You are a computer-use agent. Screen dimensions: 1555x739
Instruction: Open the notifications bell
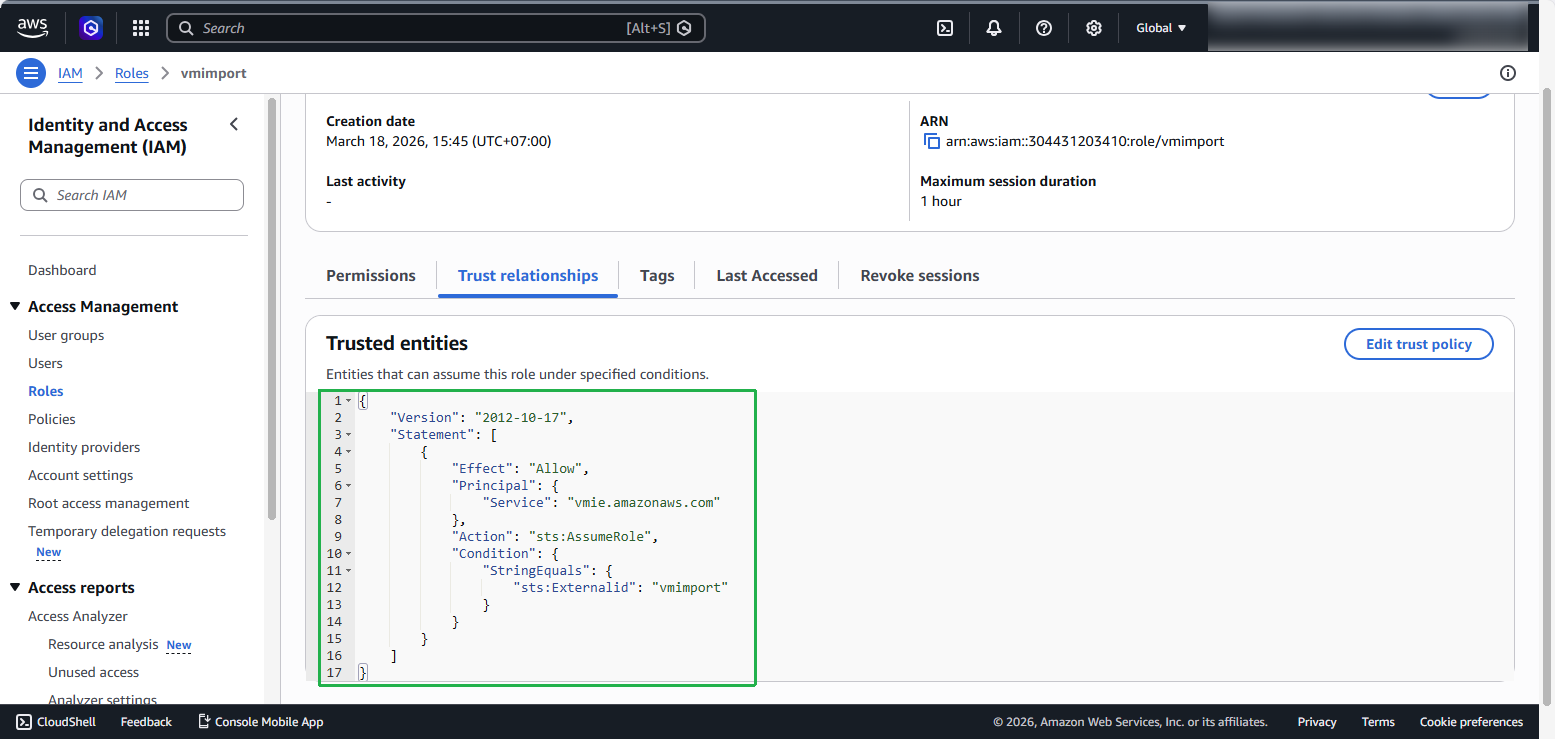tap(994, 28)
